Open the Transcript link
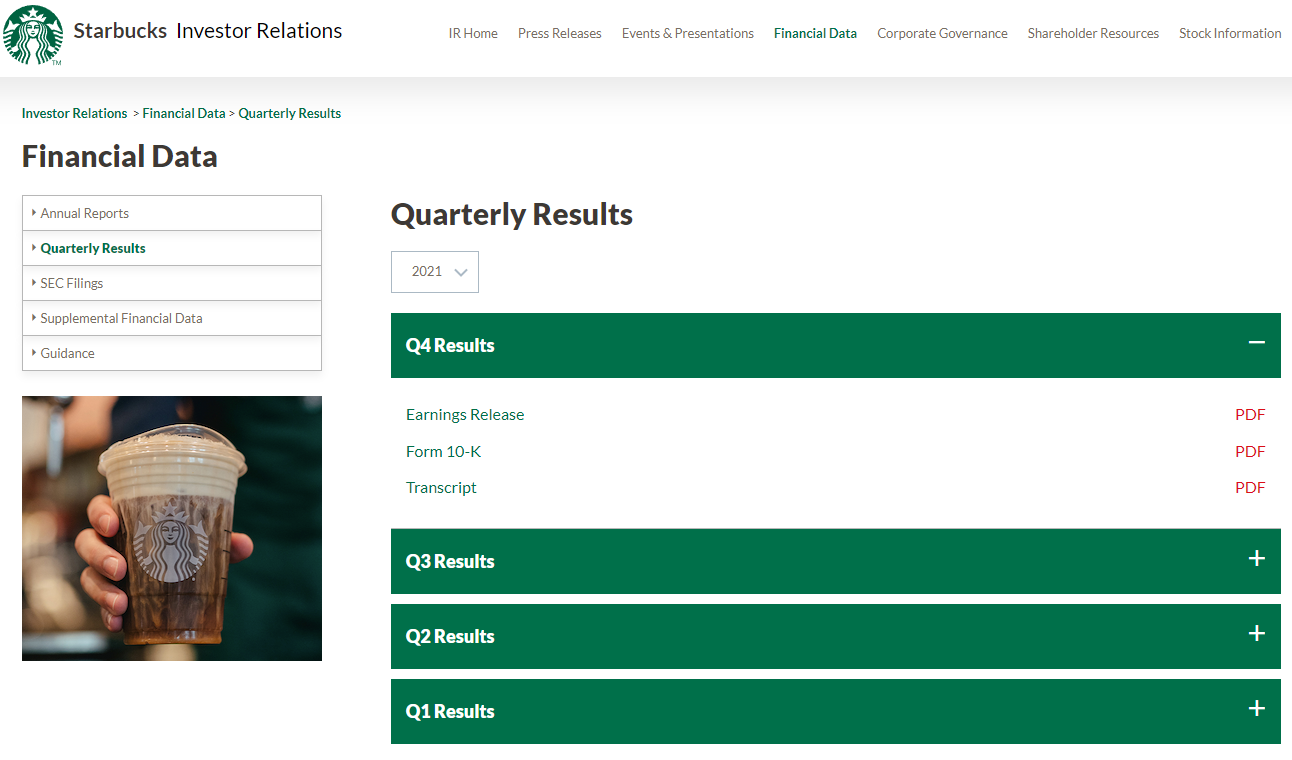 point(441,487)
